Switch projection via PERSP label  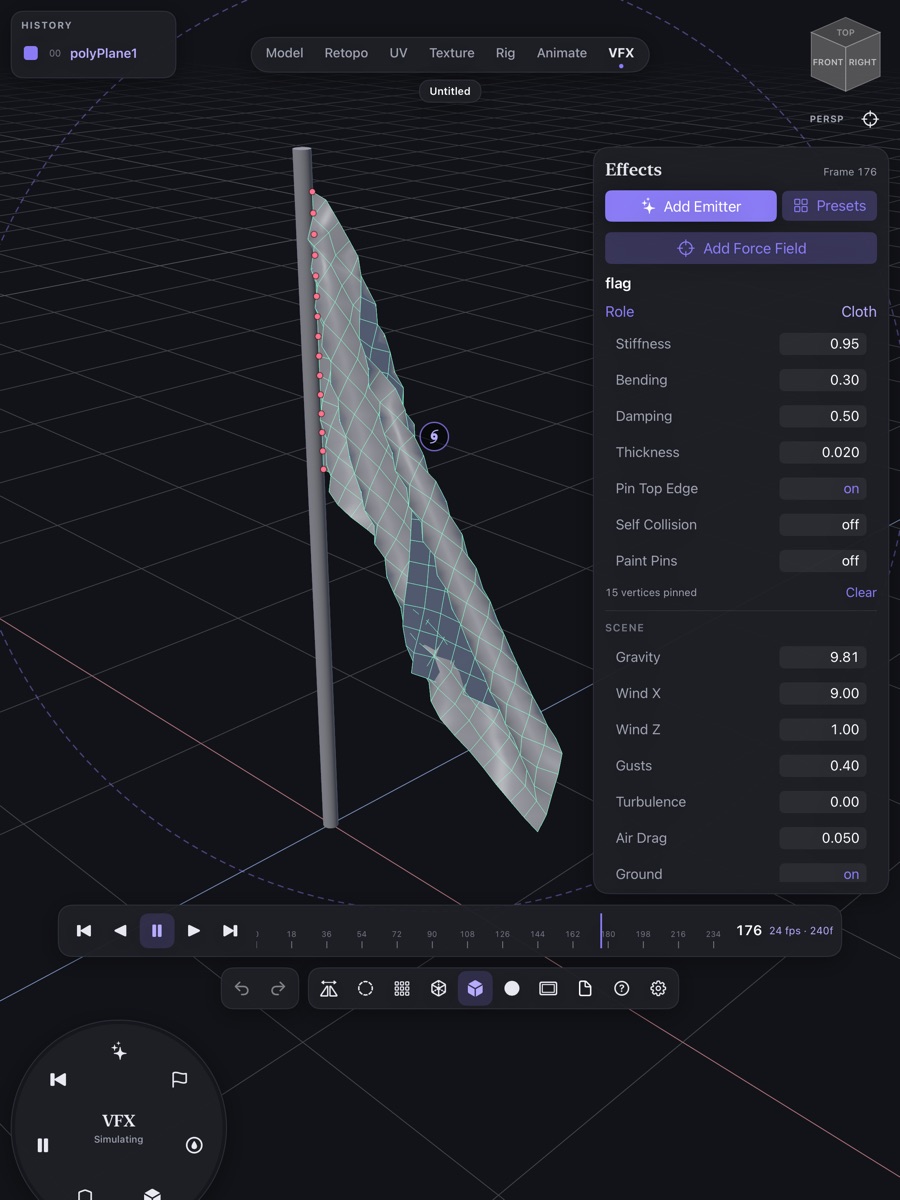[x=826, y=119]
